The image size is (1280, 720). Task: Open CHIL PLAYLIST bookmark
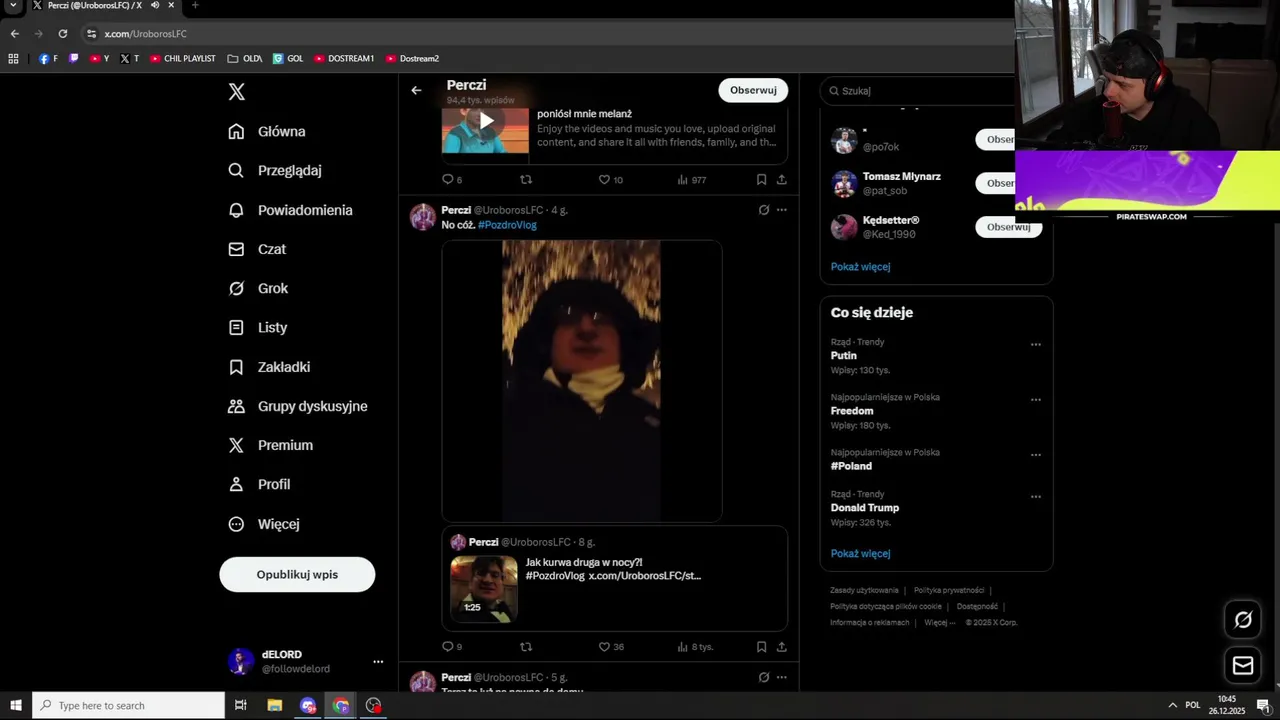[x=183, y=59]
